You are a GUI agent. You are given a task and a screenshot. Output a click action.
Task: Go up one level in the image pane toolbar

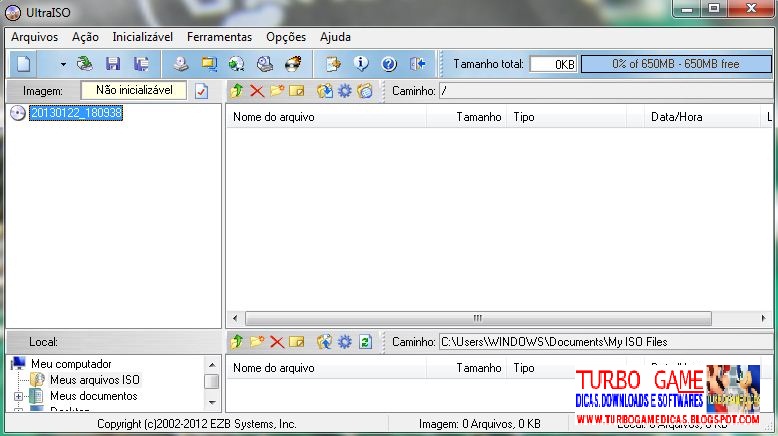pos(237,91)
